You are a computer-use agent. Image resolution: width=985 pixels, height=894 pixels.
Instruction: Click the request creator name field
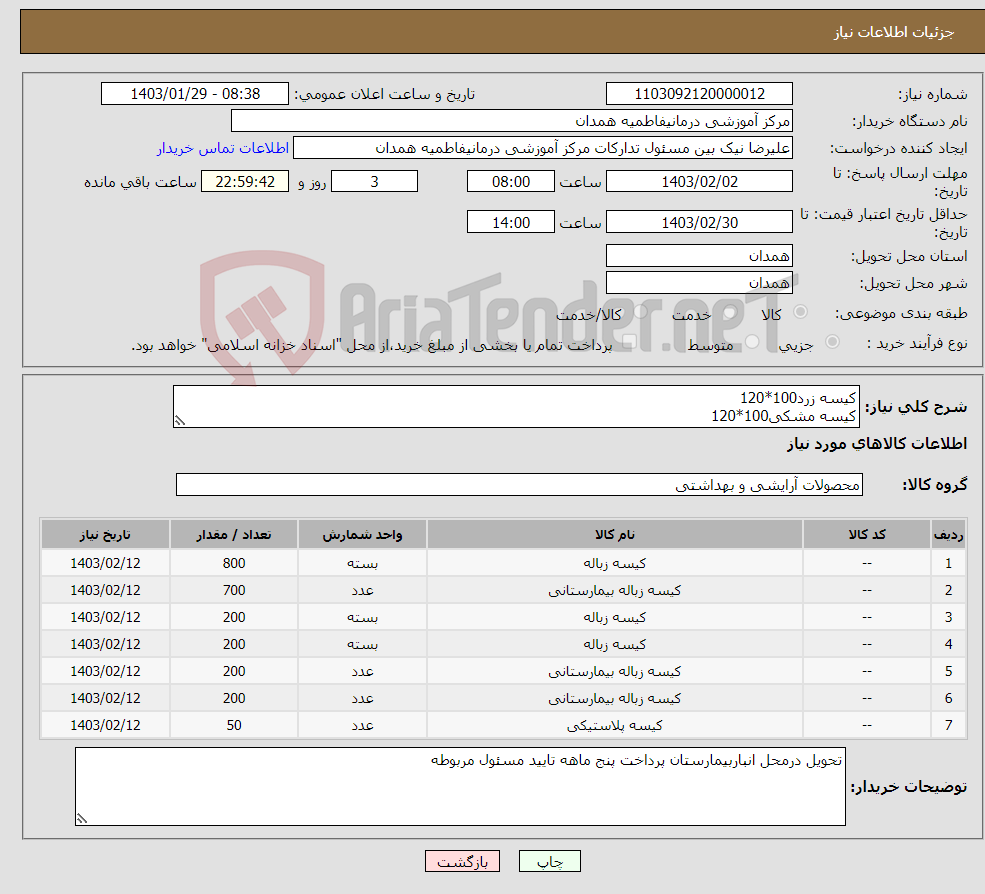pos(543,148)
